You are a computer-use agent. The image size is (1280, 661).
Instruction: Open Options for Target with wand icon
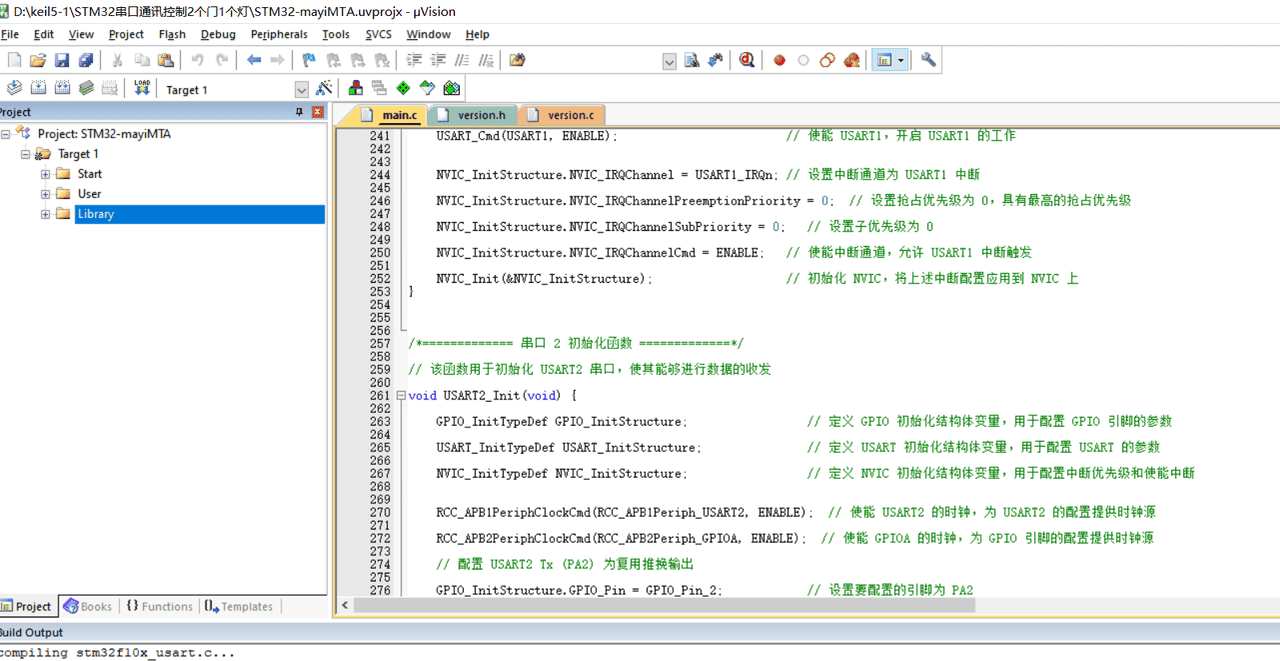tap(326, 87)
